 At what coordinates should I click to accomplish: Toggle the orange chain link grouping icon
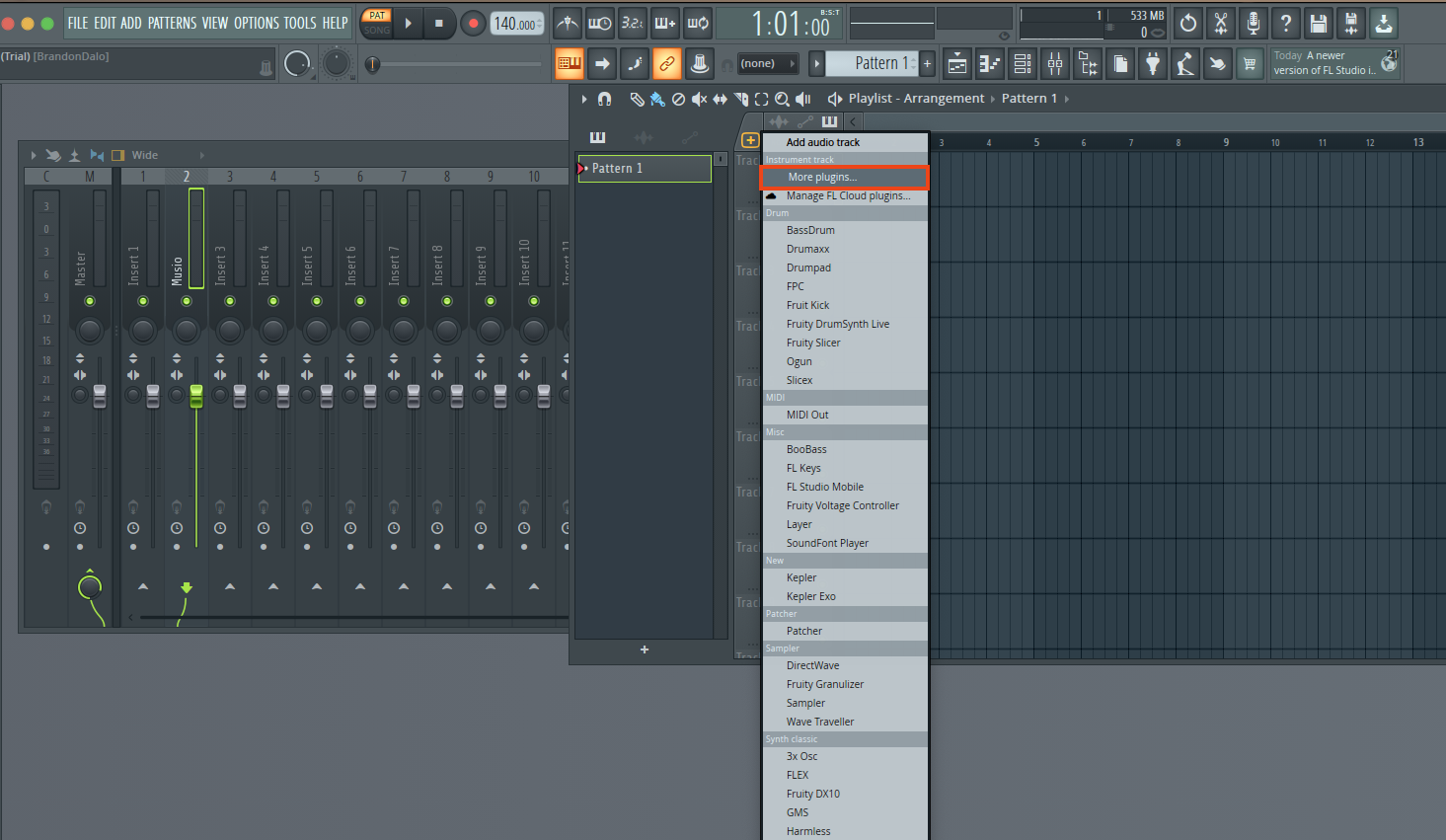[x=667, y=63]
